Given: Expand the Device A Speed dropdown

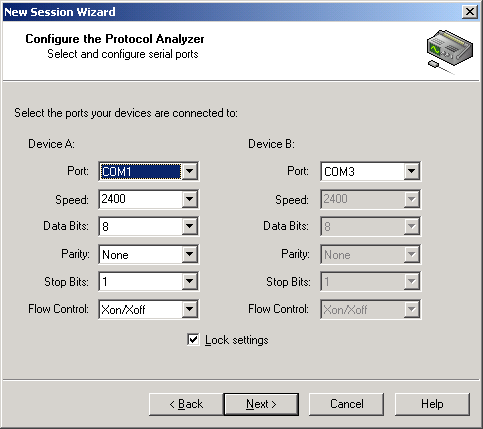Looking at the screenshot, I should (189, 199).
